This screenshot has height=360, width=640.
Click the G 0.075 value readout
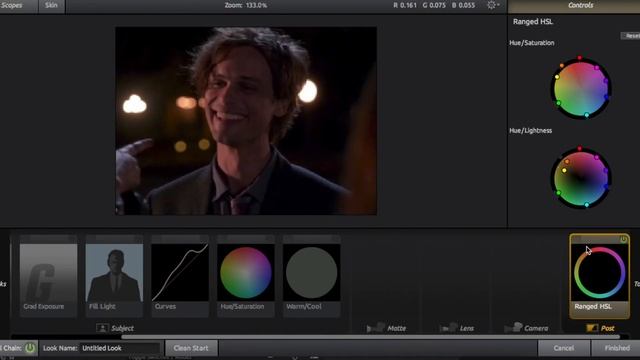point(434,5)
